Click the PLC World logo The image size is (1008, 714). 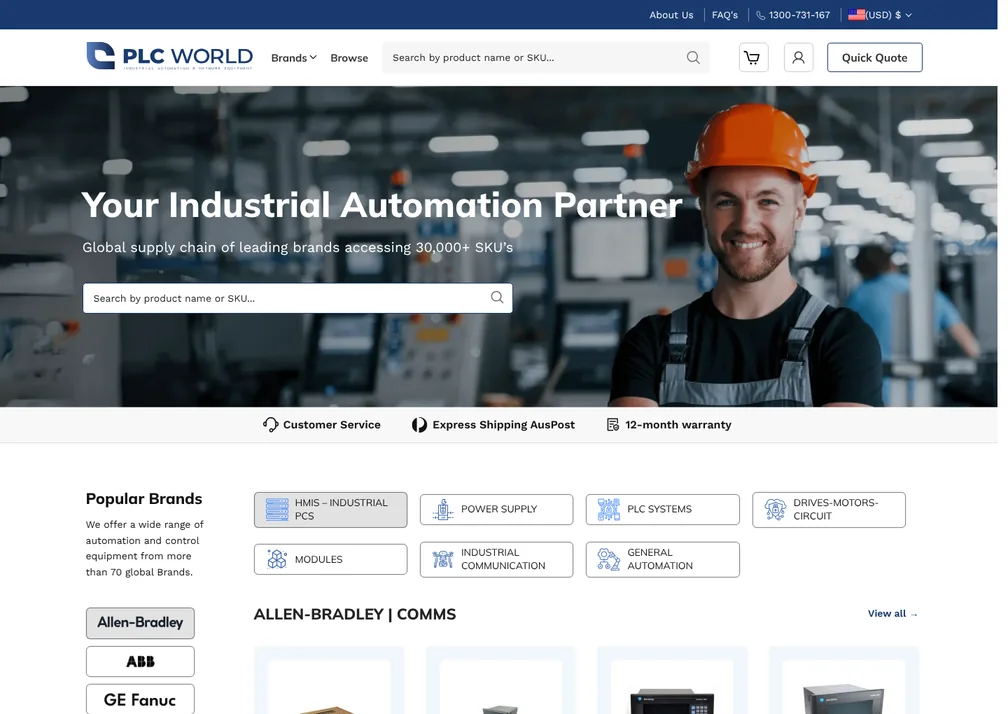point(170,57)
